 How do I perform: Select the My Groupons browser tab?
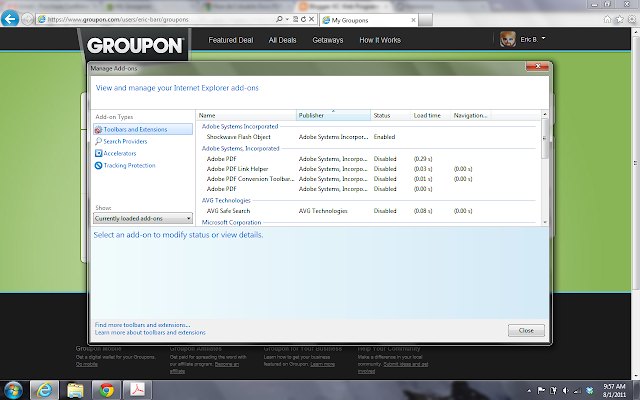point(369,20)
